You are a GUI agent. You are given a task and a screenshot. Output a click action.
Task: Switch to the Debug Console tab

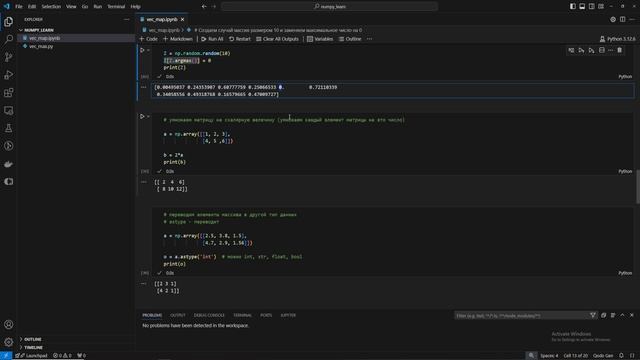(x=209, y=315)
